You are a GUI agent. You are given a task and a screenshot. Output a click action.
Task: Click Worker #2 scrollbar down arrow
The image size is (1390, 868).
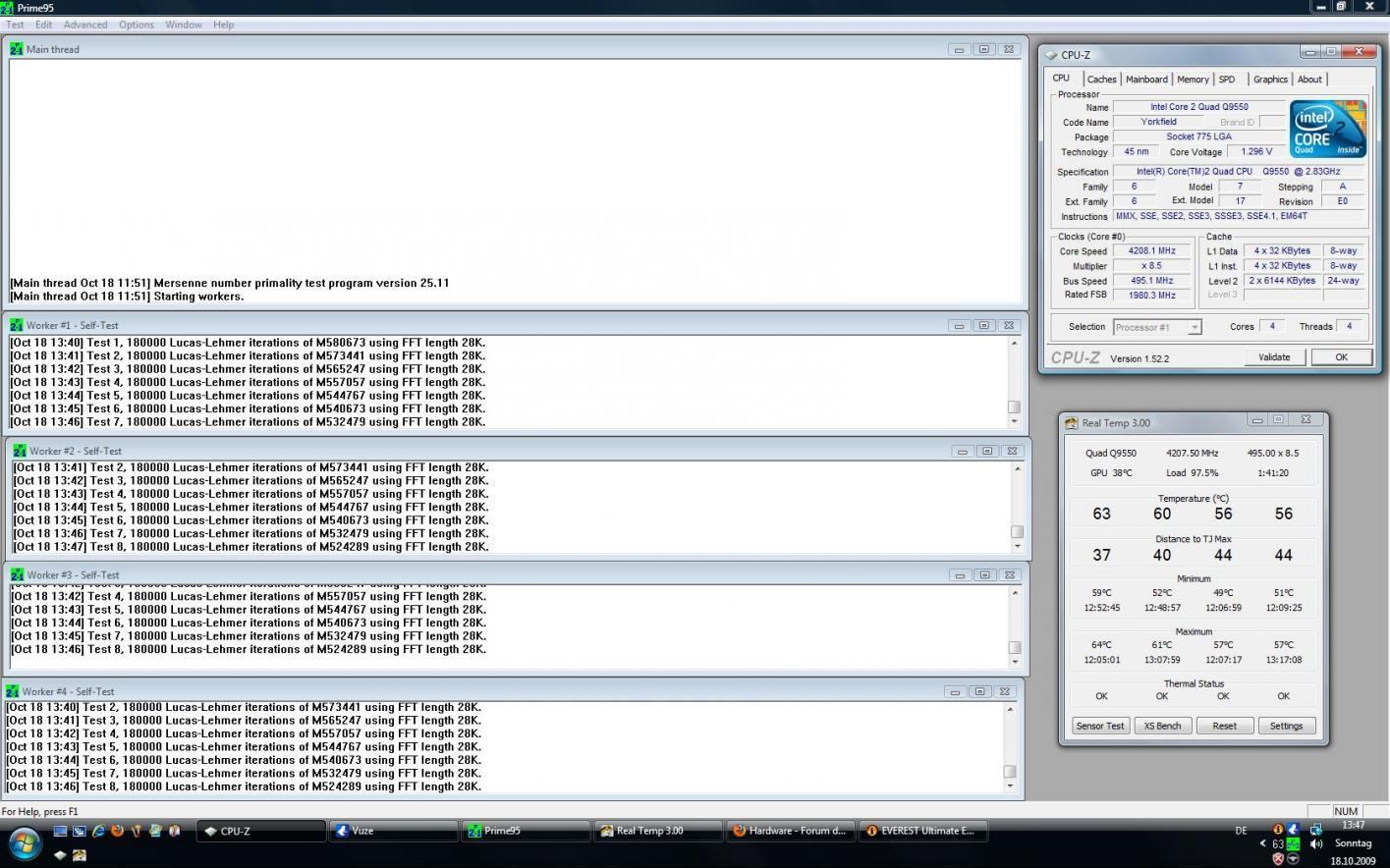click(1017, 547)
